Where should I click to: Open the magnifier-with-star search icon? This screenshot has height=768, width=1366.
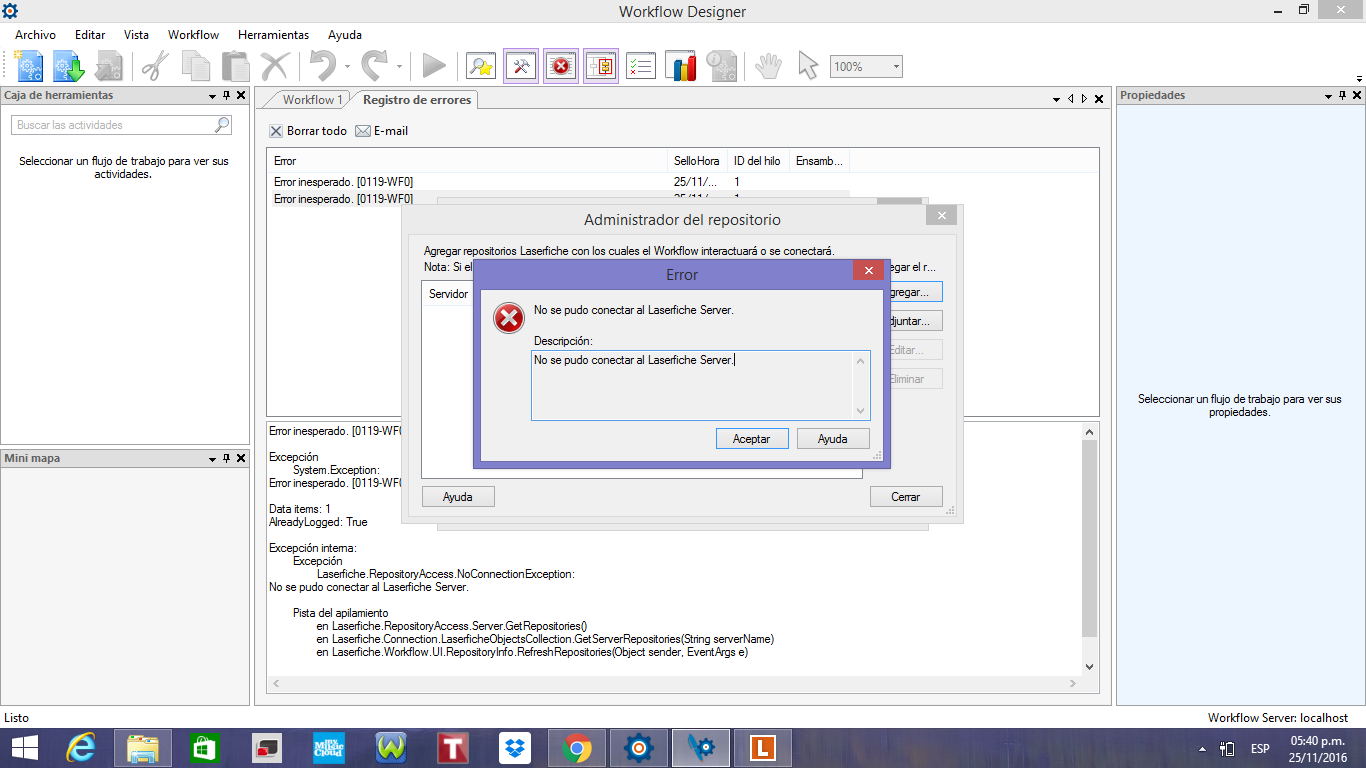481,66
